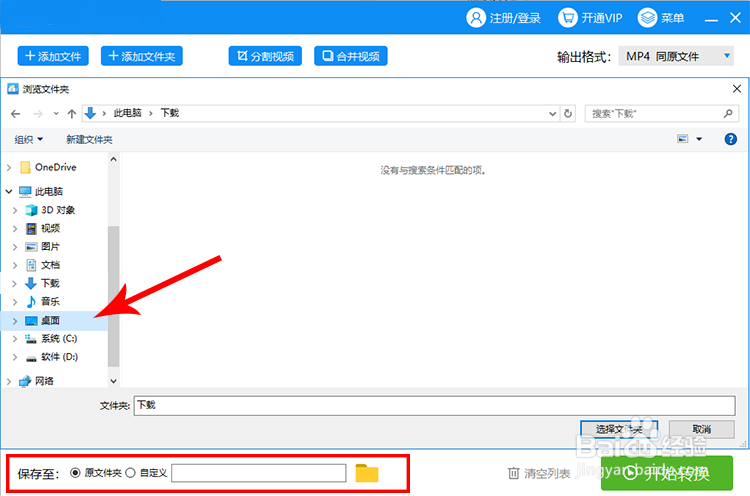Open the yellow browse folder icon
The height and width of the screenshot is (496, 750).
[x=367, y=473]
